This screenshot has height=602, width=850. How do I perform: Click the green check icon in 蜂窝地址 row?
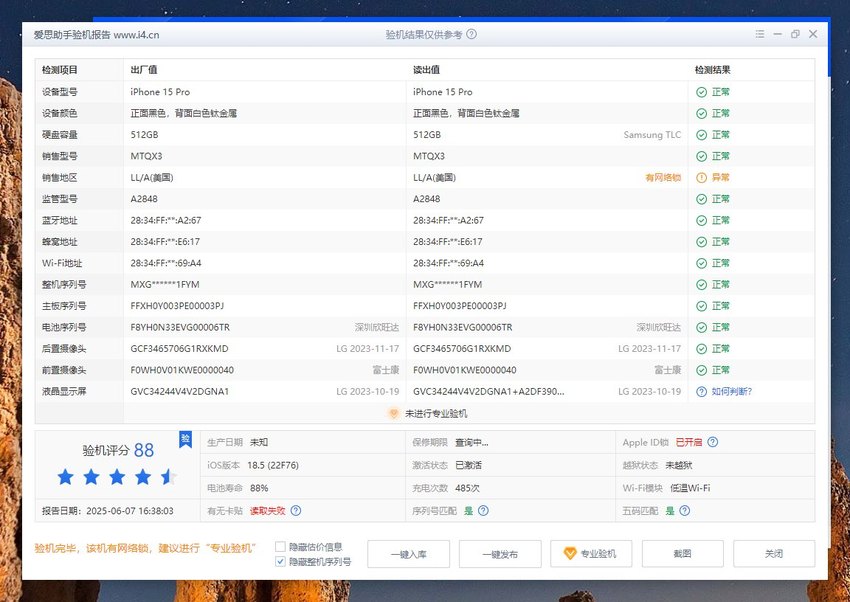pos(701,242)
